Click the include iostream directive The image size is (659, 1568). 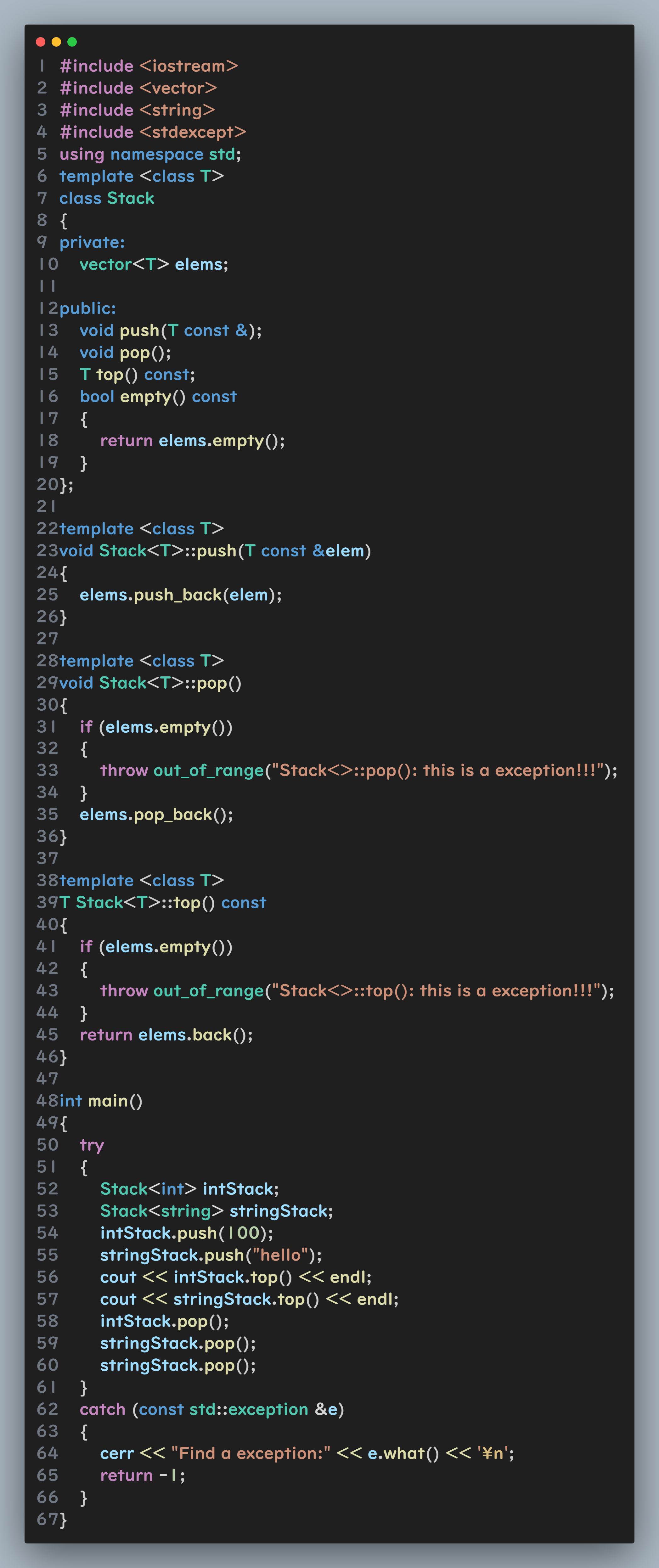(149, 66)
